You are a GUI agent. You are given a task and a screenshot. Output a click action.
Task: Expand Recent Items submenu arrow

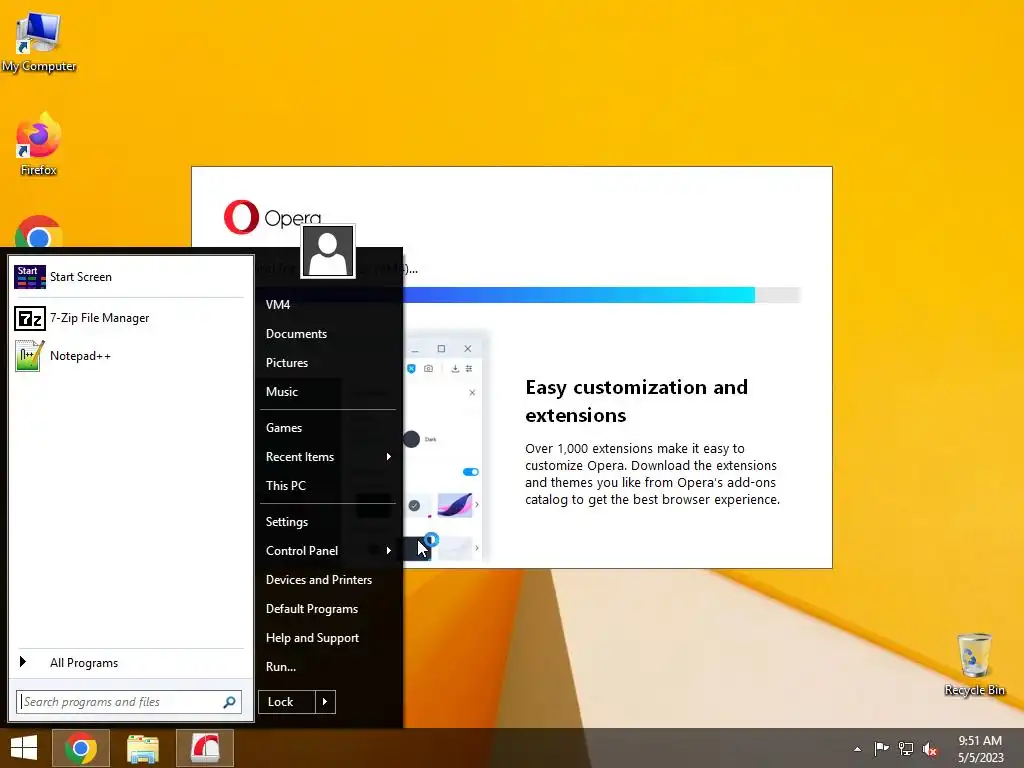tap(389, 456)
